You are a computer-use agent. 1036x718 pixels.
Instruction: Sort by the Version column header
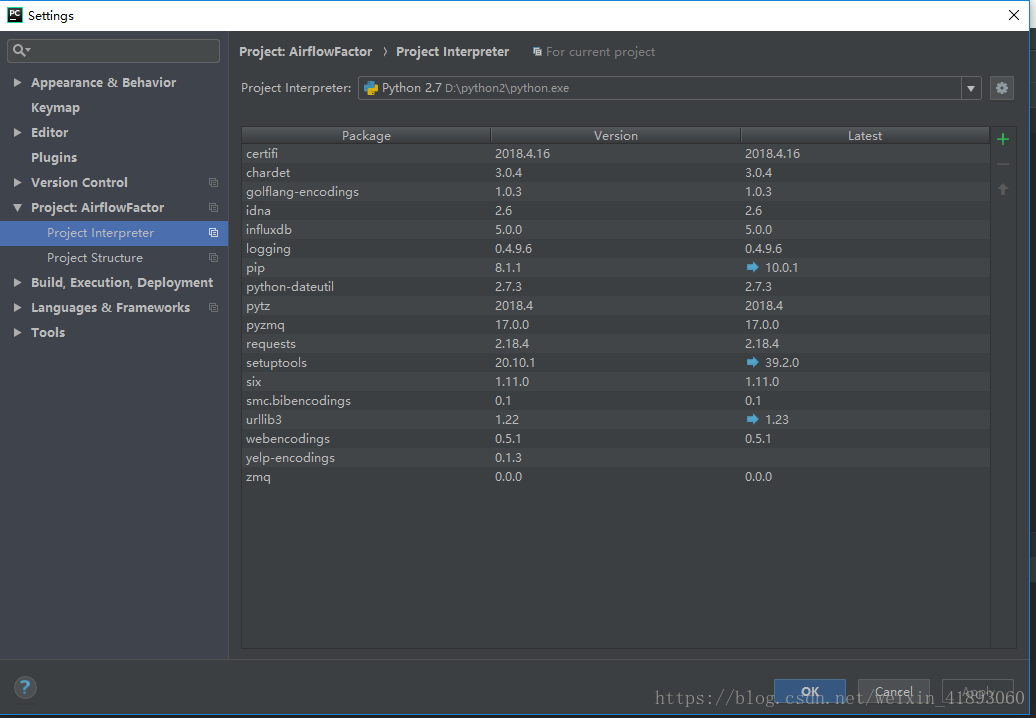[616, 135]
